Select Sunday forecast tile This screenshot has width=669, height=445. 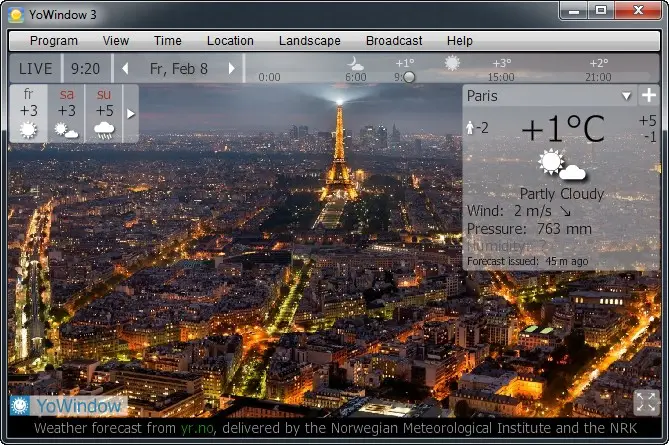tap(104, 113)
